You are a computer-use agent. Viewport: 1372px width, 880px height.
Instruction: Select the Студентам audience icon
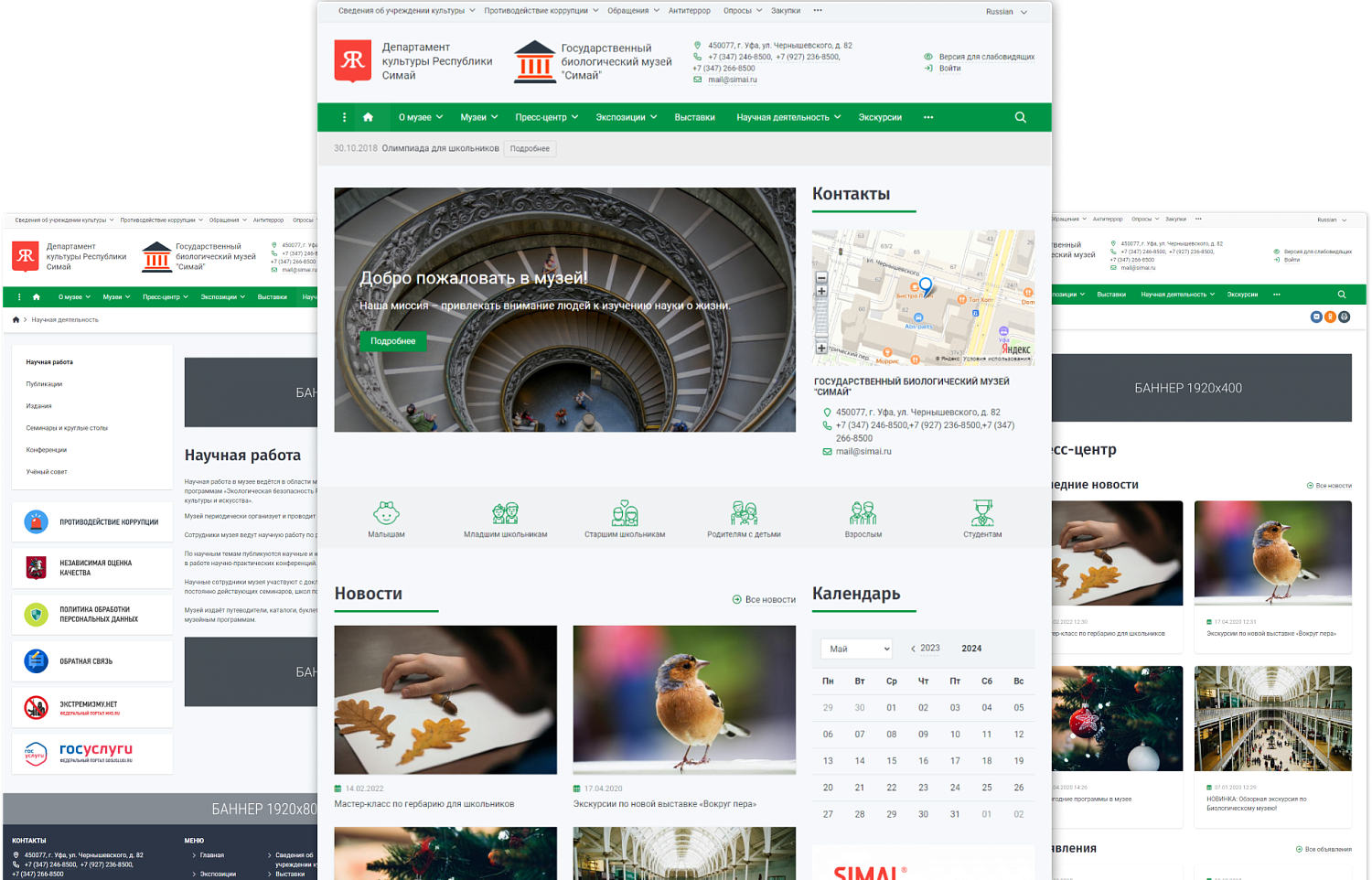coord(982,513)
